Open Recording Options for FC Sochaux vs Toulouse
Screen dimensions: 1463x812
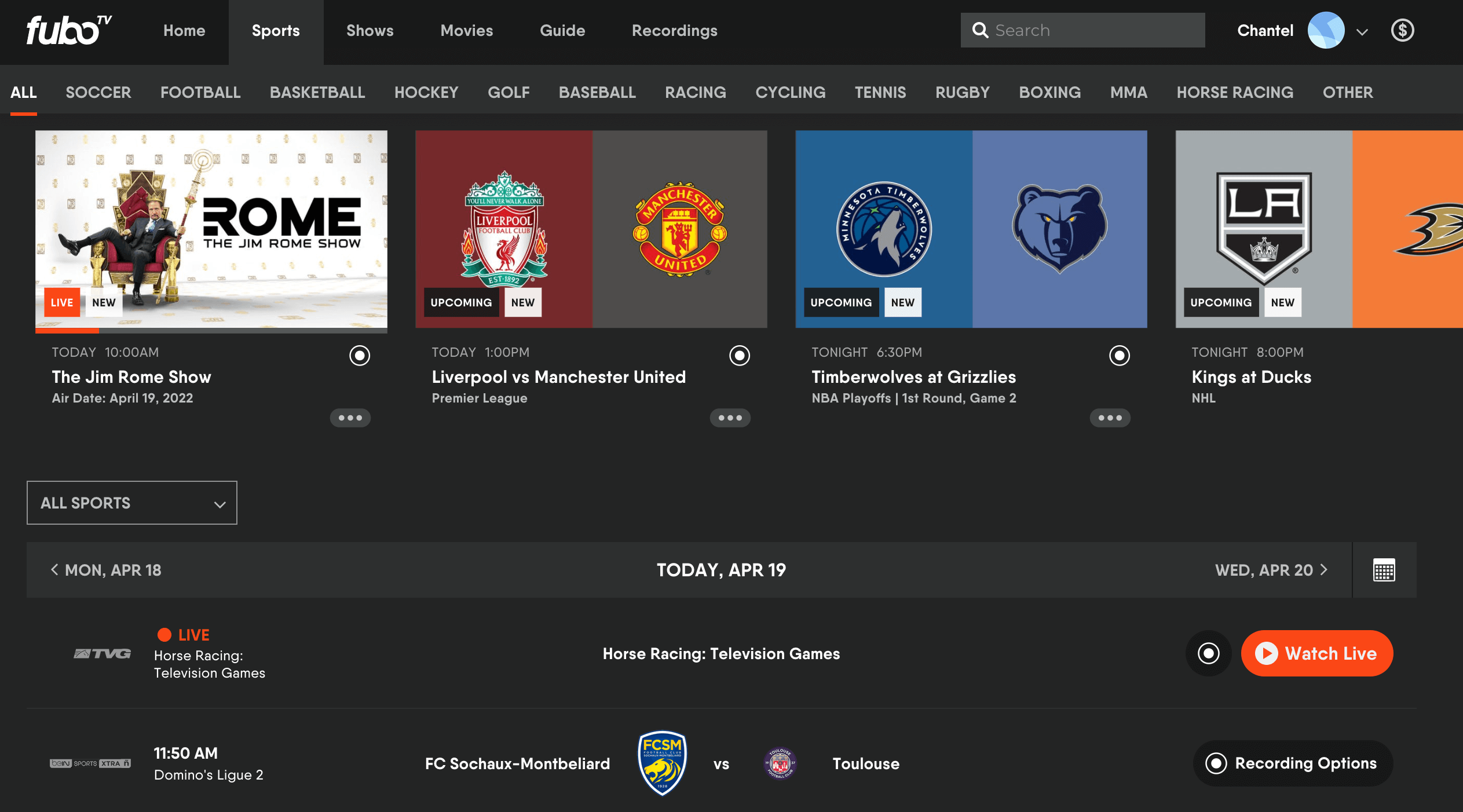[1290, 763]
